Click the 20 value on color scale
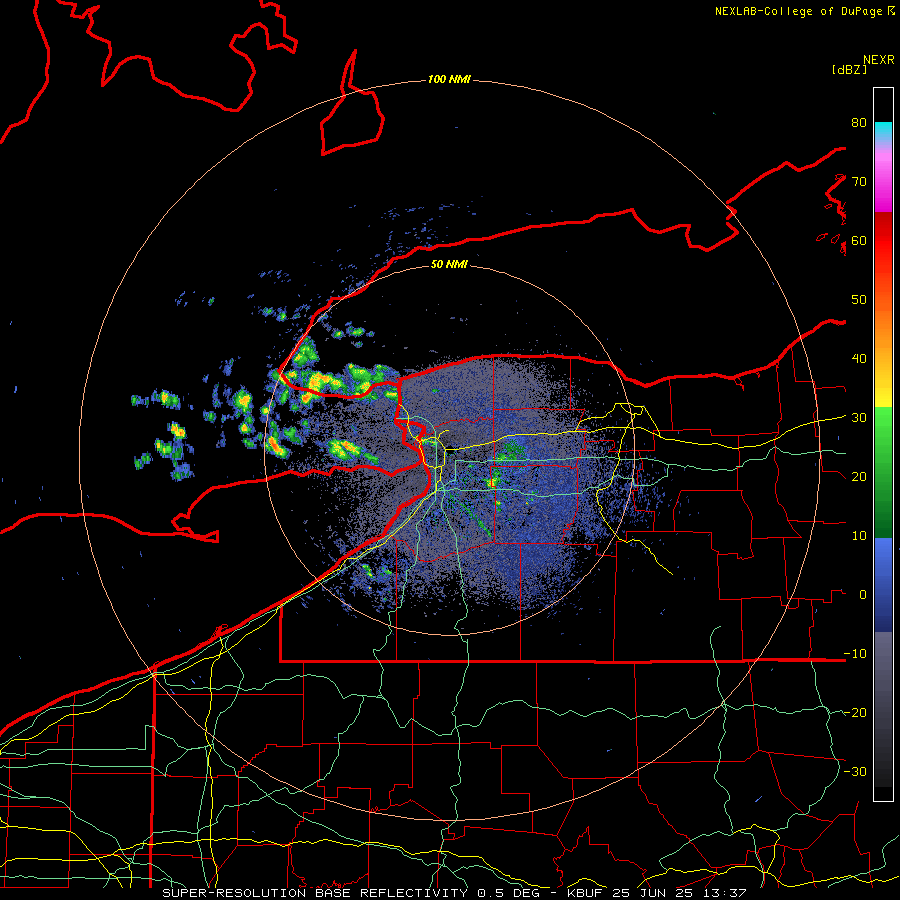This screenshot has width=900, height=900. click(859, 476)
